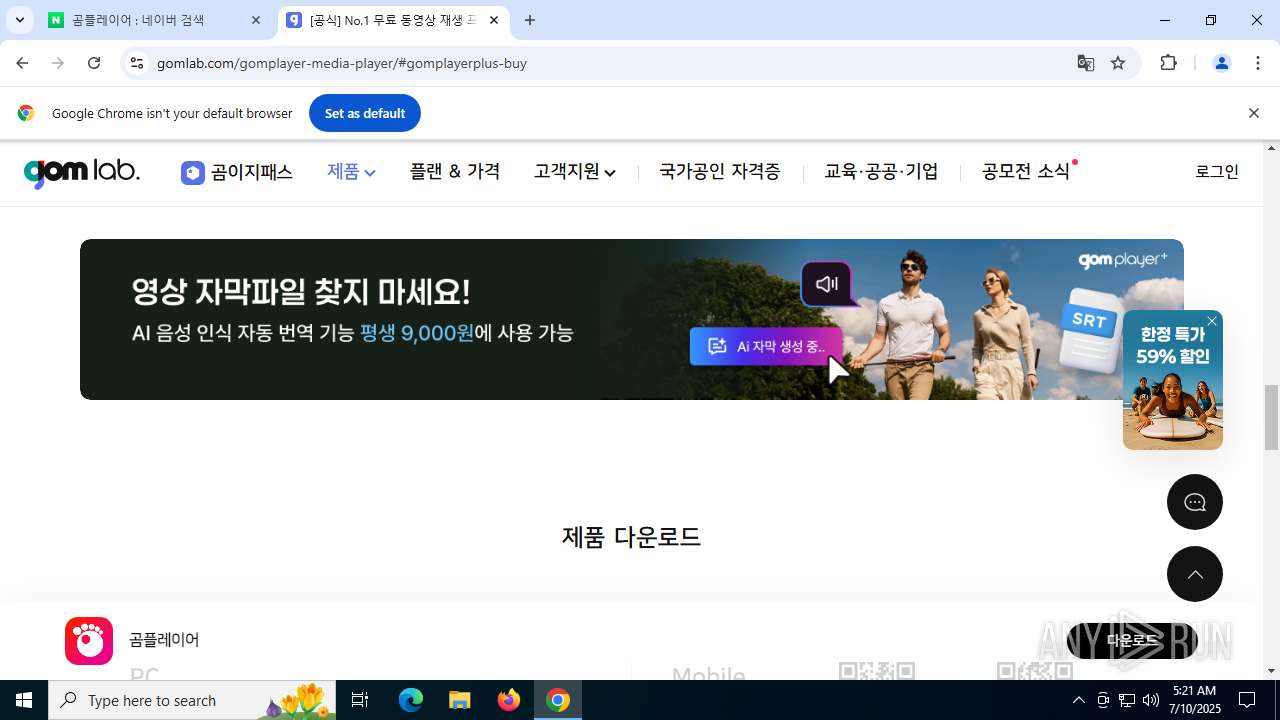Open the Windows Start menu

pyautogui.click(x=24, y=700)
